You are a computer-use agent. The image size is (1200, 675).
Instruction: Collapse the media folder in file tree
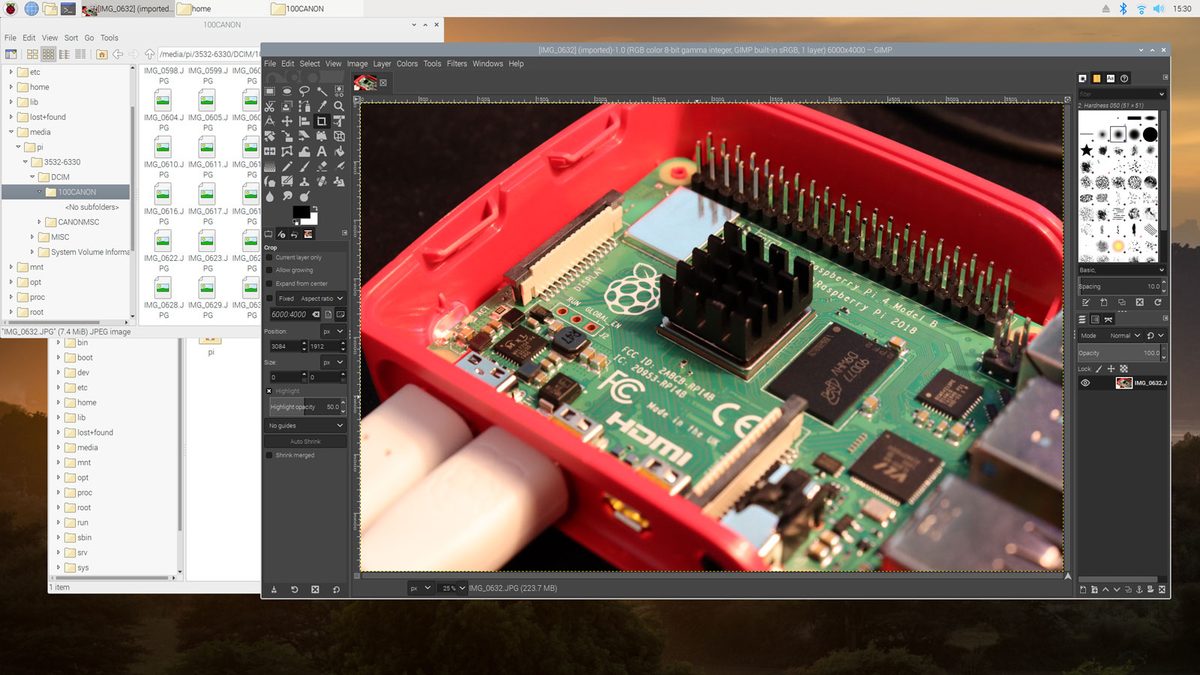click(x=11, y=132)
